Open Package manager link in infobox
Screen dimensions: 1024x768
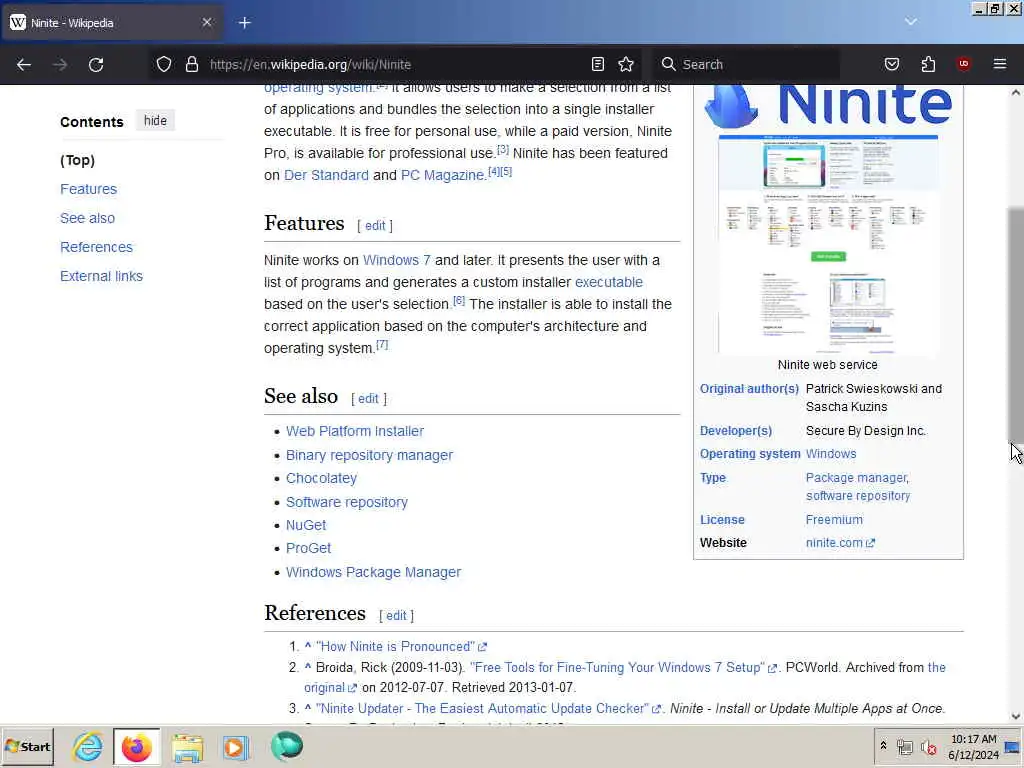[856, 478]
